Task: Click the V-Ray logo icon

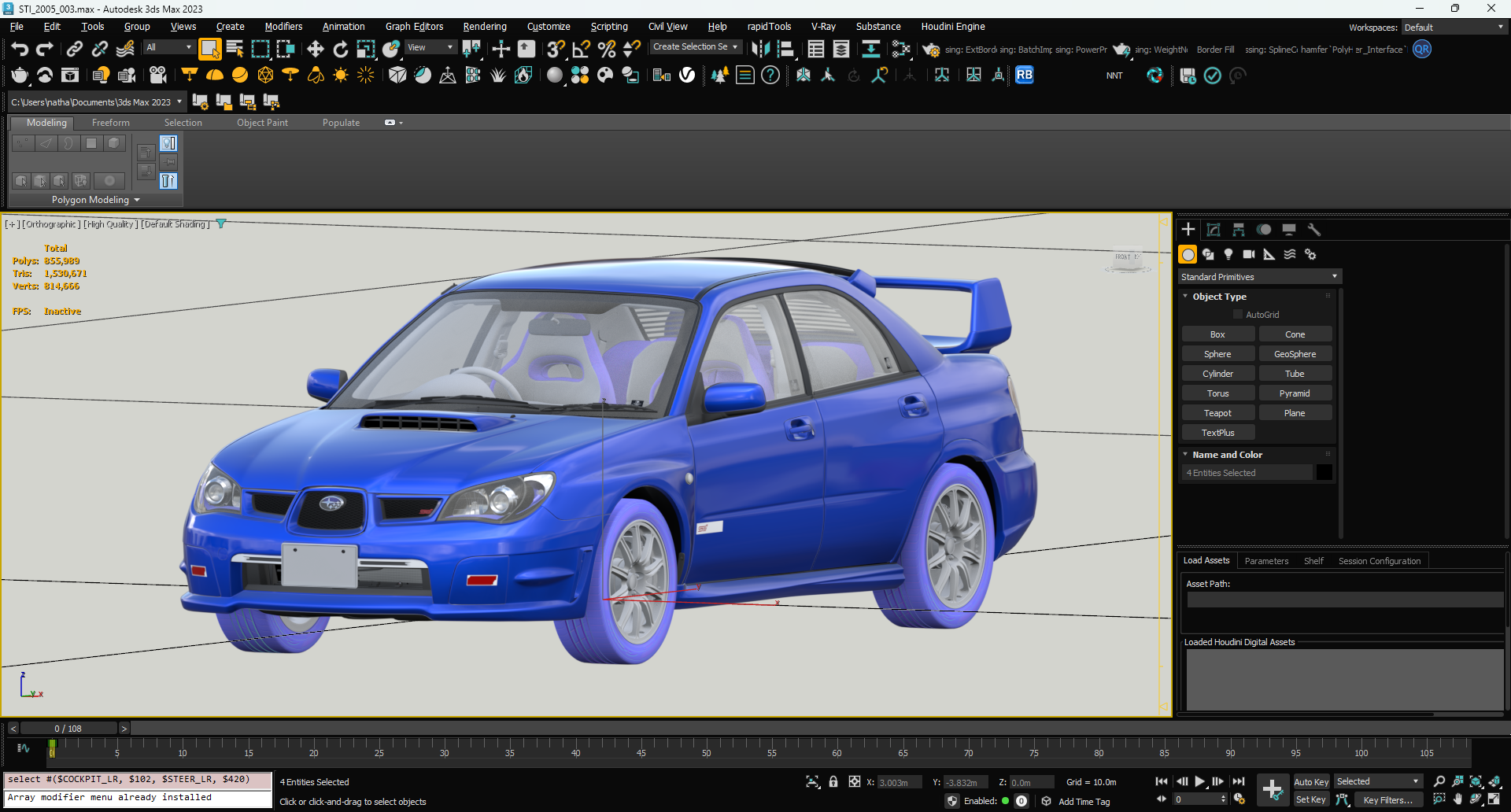Action: point(687,76)
